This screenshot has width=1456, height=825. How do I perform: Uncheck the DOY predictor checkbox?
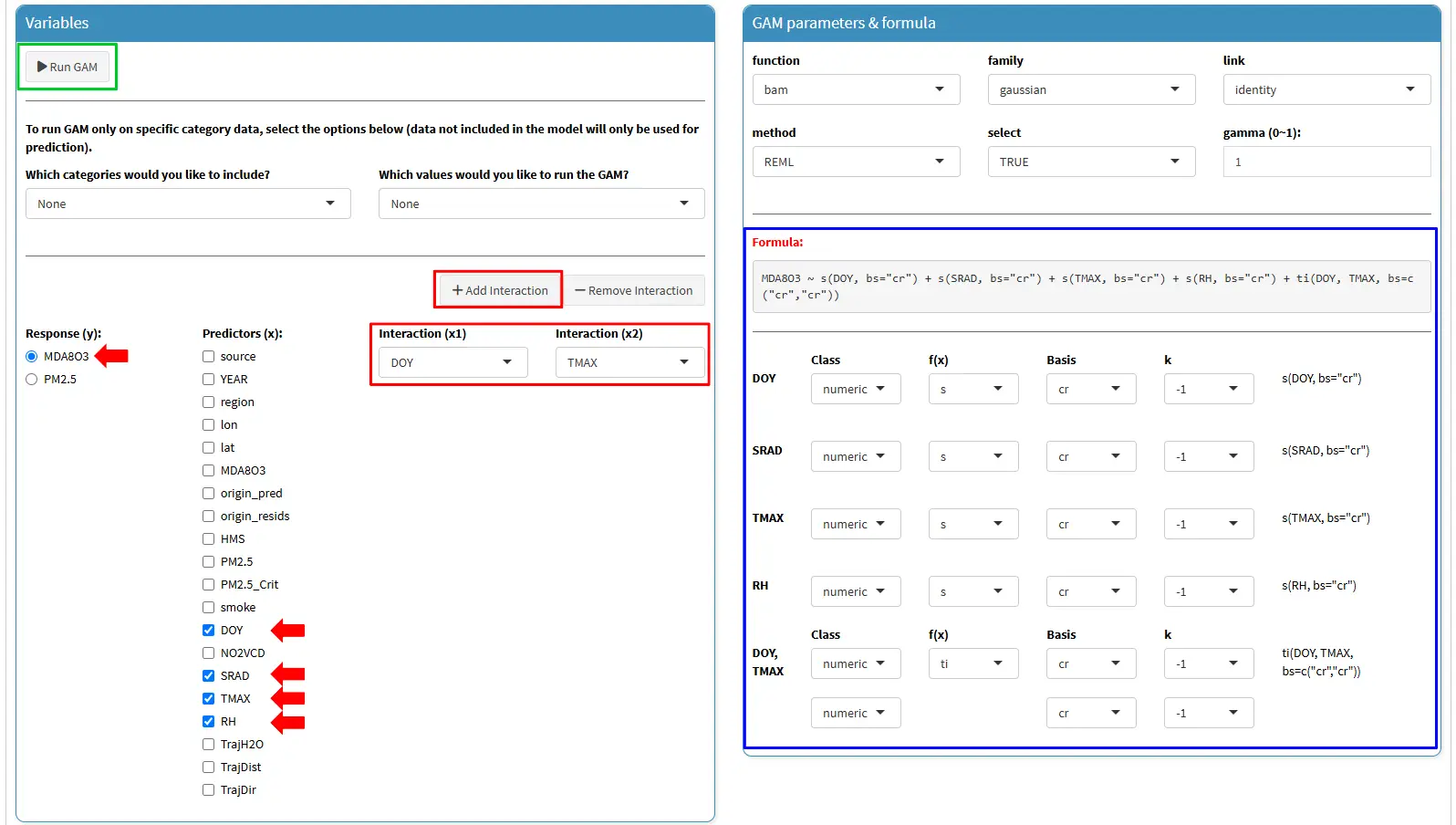[x=209, y=631]
